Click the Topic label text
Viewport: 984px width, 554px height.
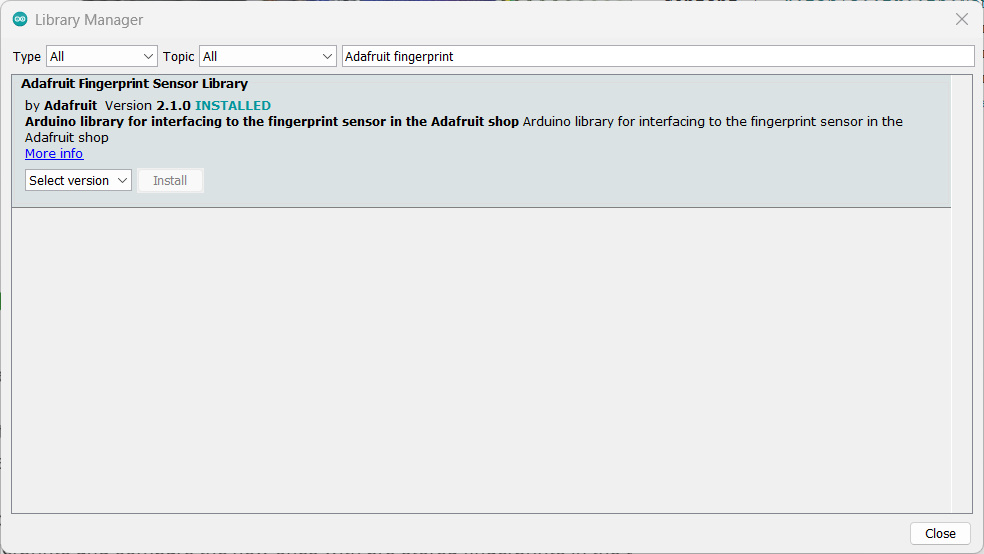coord(179,57)
